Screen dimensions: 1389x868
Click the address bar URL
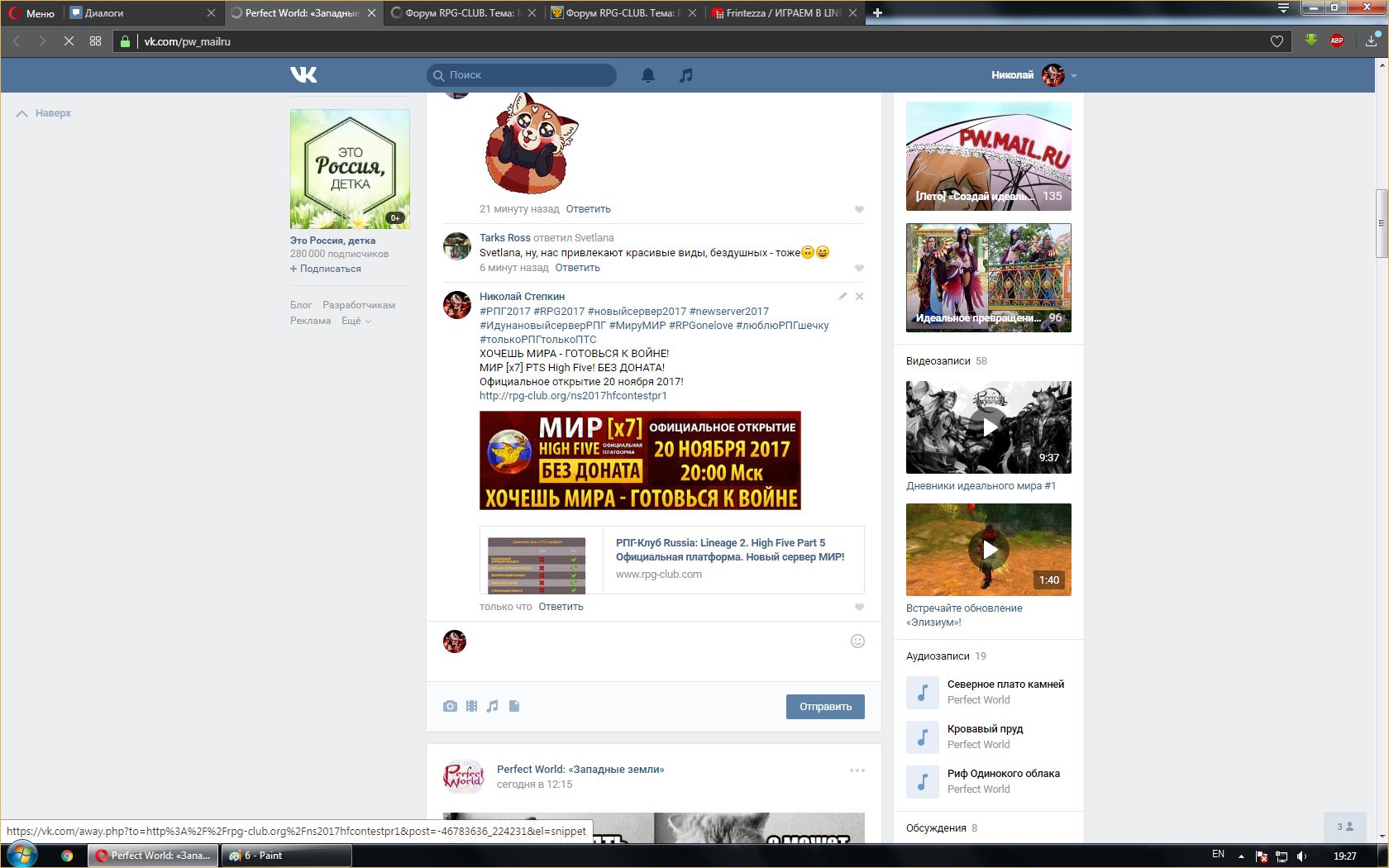click(187, 41)
